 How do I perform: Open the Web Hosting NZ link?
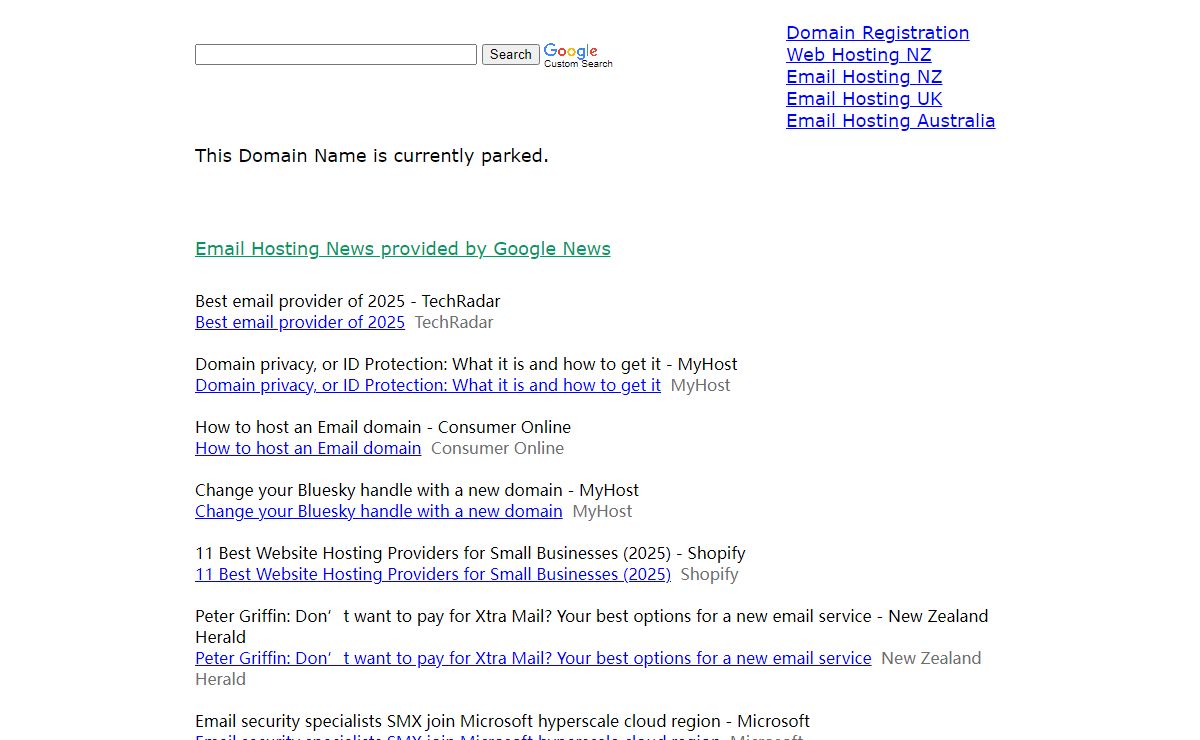click(x=858, y=55)
